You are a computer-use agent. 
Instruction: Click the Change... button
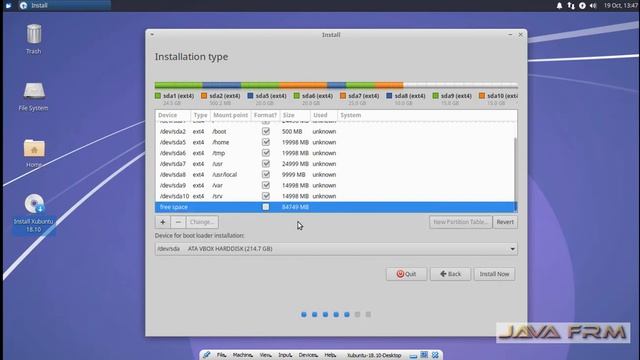click(x=202, y=222)
